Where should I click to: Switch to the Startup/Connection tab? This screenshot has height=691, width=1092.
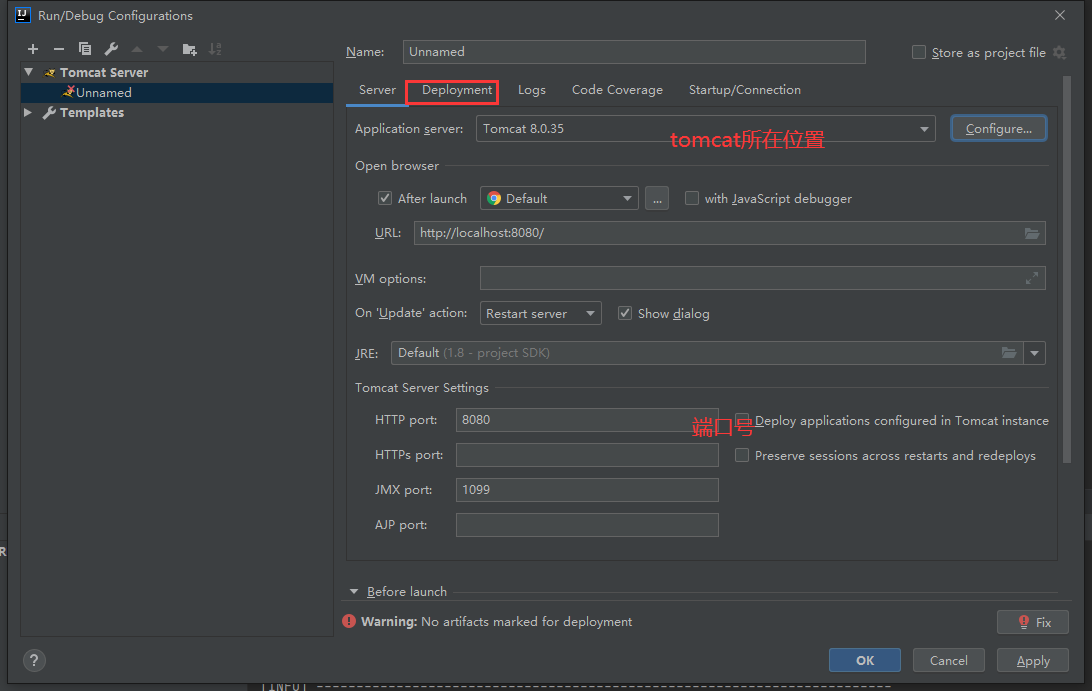744,90
